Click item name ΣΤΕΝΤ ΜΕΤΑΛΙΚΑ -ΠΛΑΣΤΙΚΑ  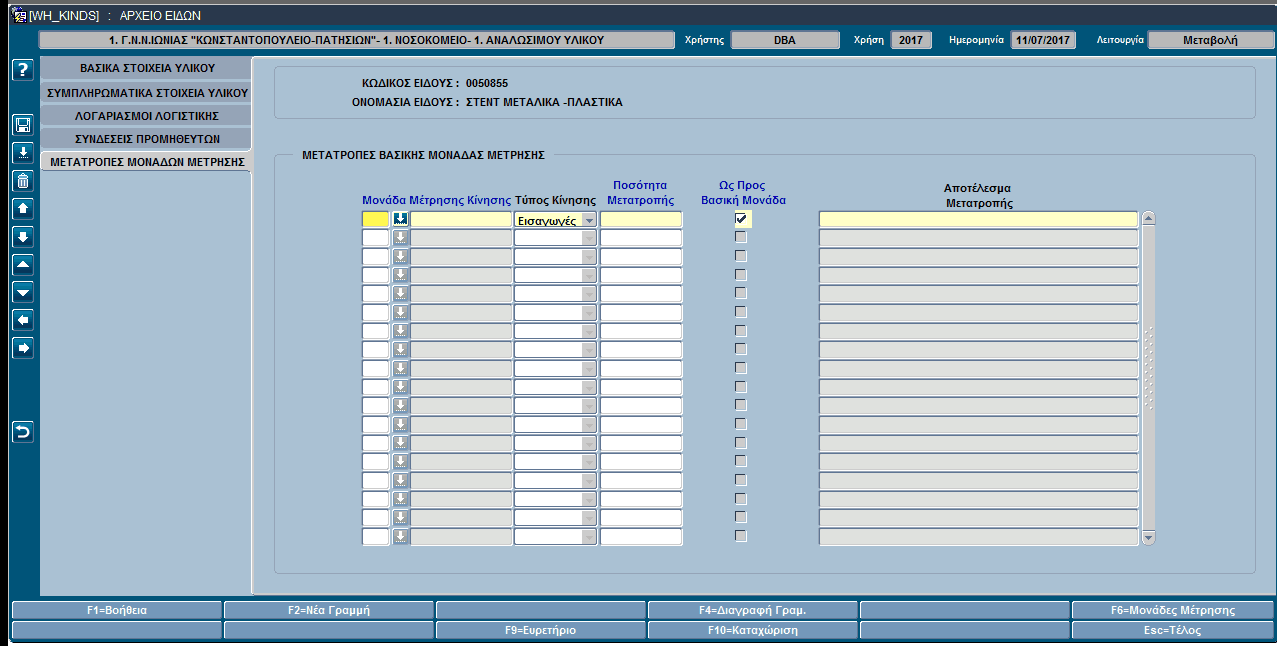[544, 102]
